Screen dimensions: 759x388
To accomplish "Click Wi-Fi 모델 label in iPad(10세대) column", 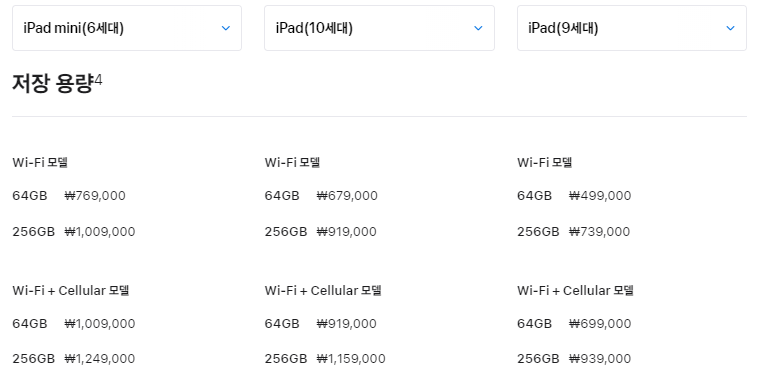I will pyautogui.click(x=292, y=162).
